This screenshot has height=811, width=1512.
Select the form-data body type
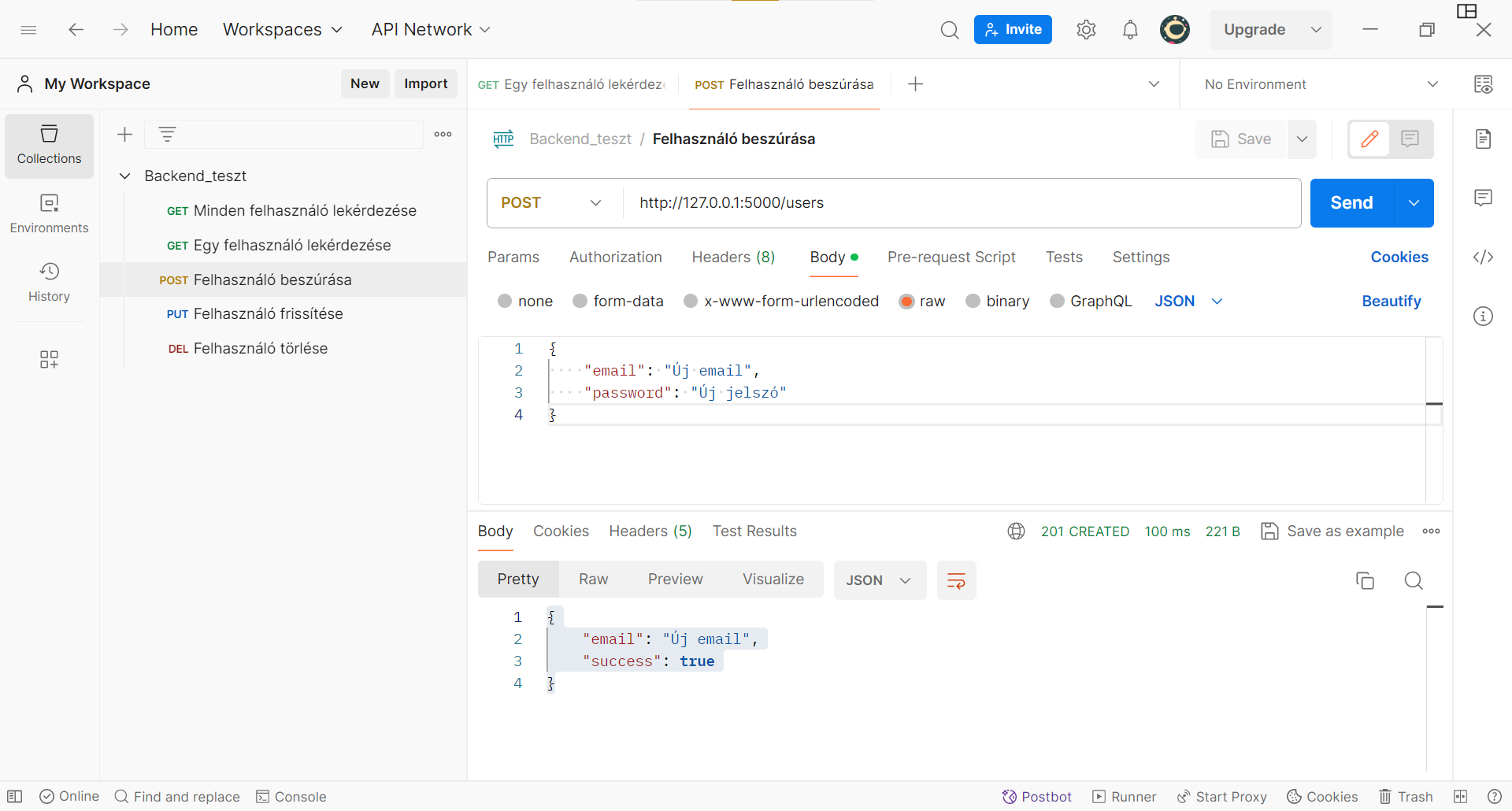pyautogui.click(x=580, y=302)
